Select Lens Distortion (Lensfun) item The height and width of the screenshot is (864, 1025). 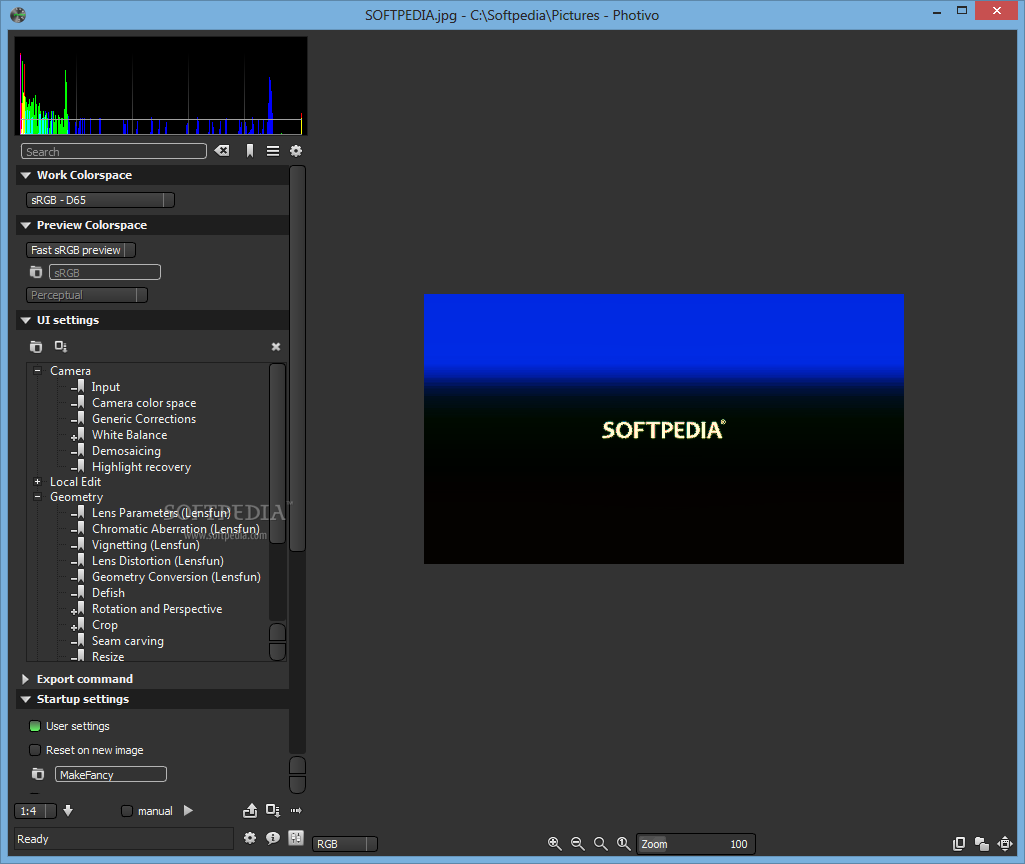[158, 561]
